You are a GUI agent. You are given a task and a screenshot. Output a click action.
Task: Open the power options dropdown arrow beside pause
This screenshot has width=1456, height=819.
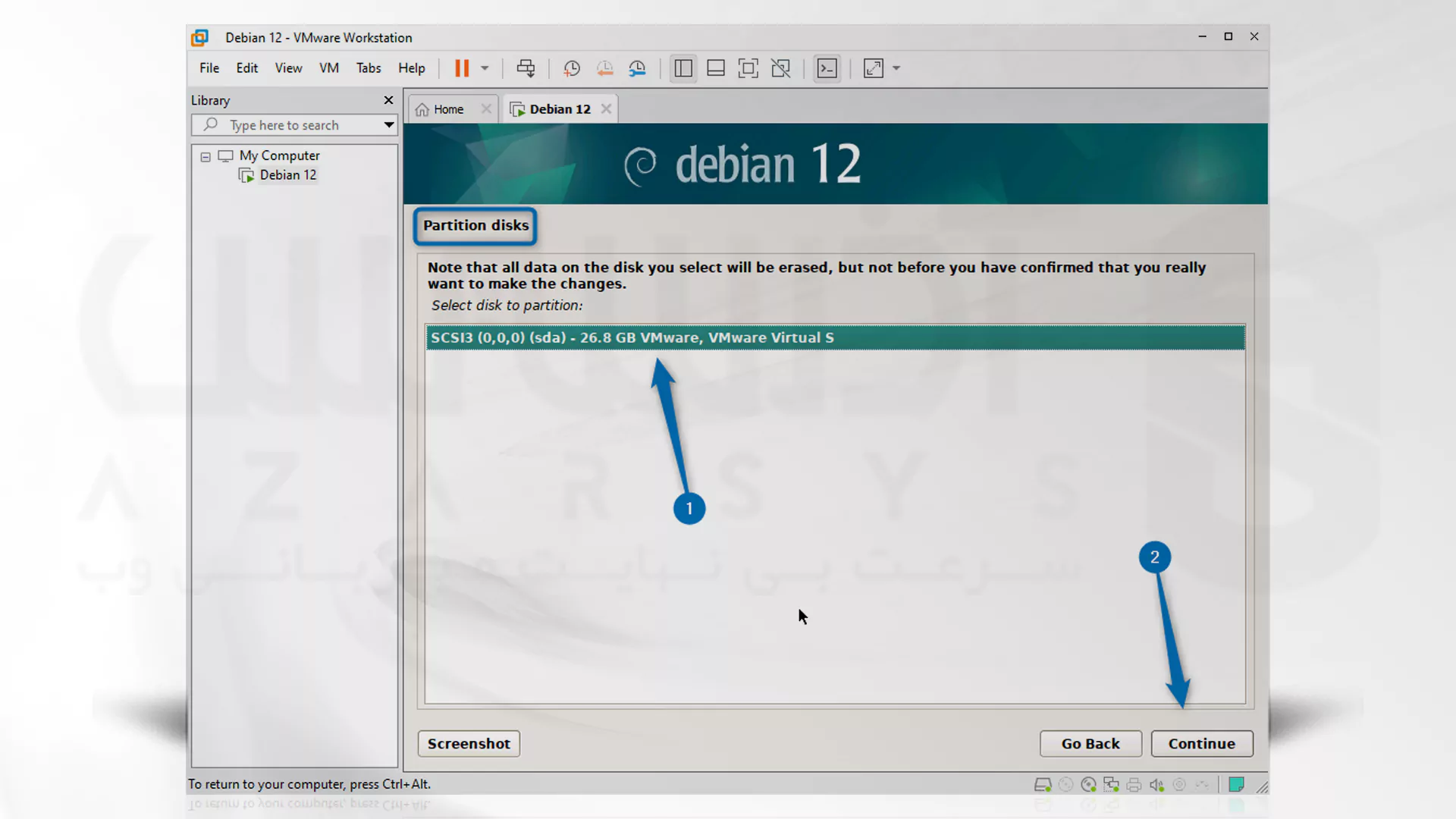485,68
